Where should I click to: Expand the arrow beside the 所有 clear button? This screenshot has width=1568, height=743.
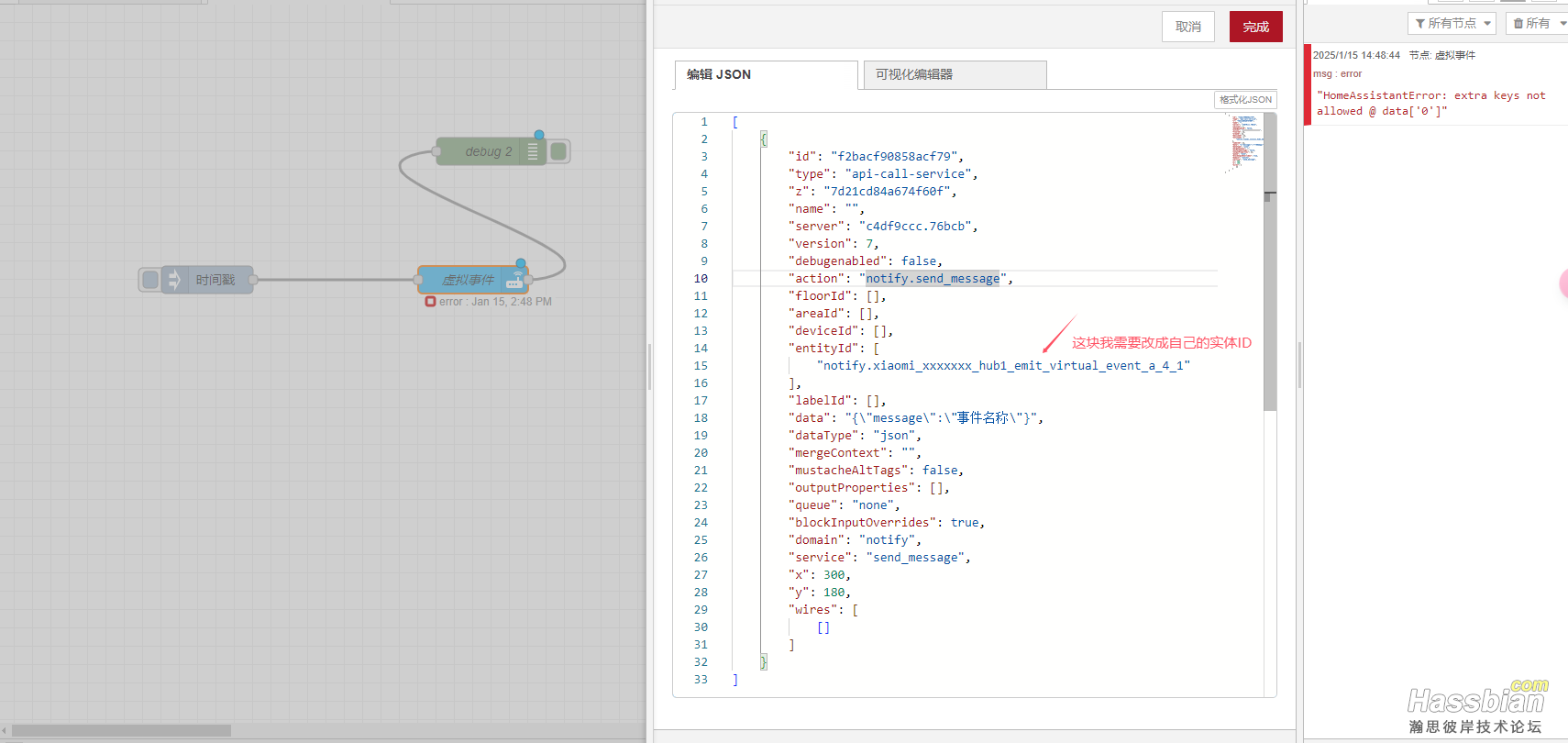[1562, 23]
